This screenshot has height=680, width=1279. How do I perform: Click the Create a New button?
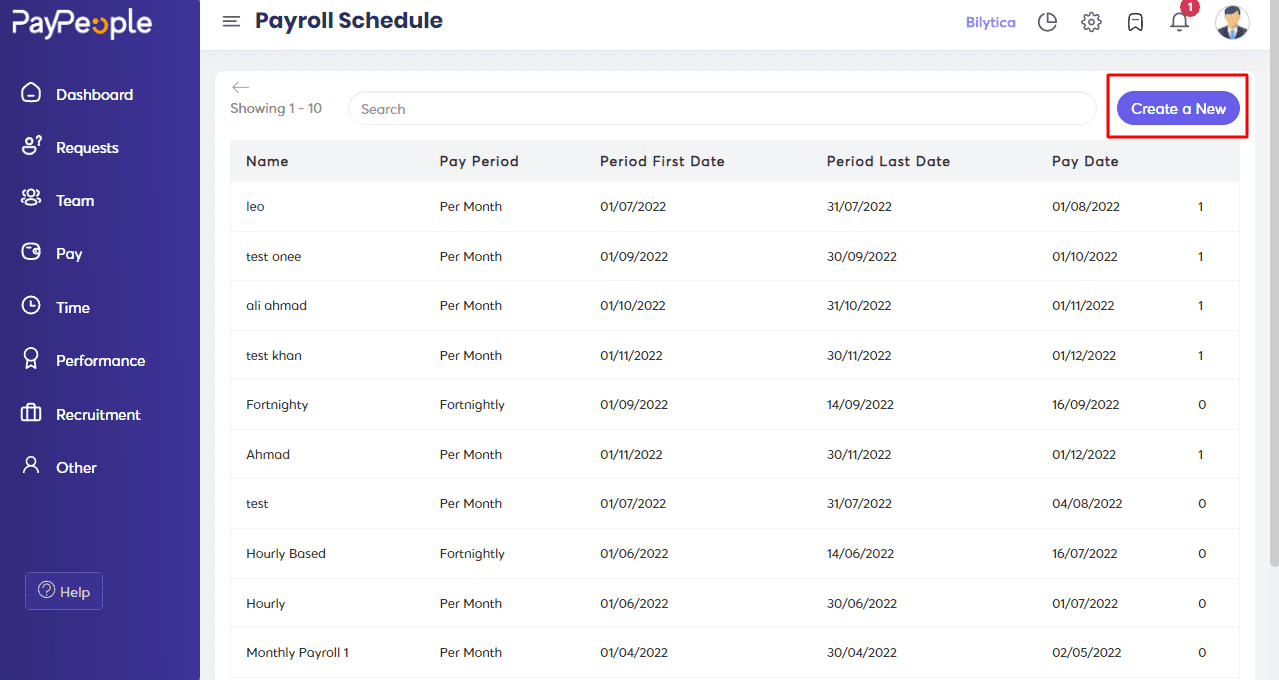coord(1178,108)
